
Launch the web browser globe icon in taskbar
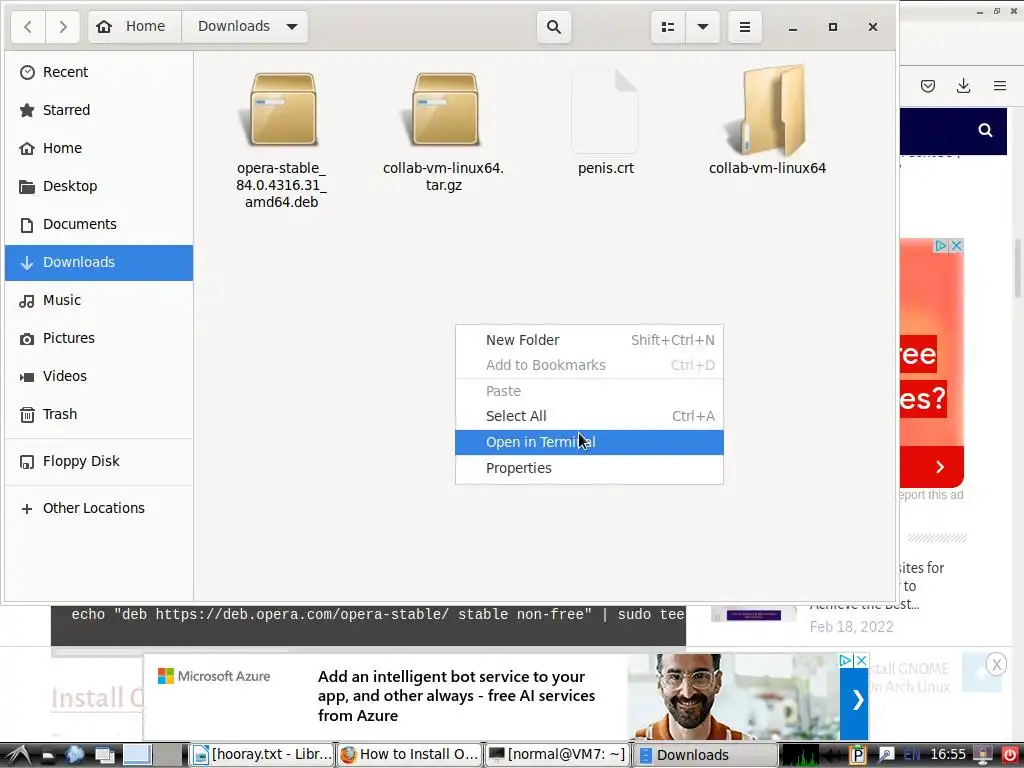[x=74, y=755]
